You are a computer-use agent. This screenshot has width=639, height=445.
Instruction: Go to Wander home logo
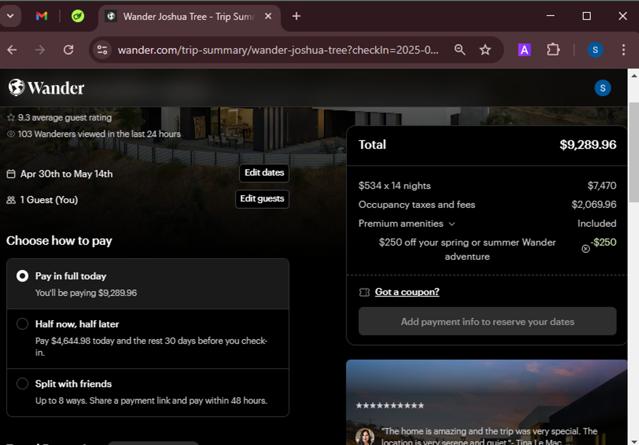click(x=46, y=88)
